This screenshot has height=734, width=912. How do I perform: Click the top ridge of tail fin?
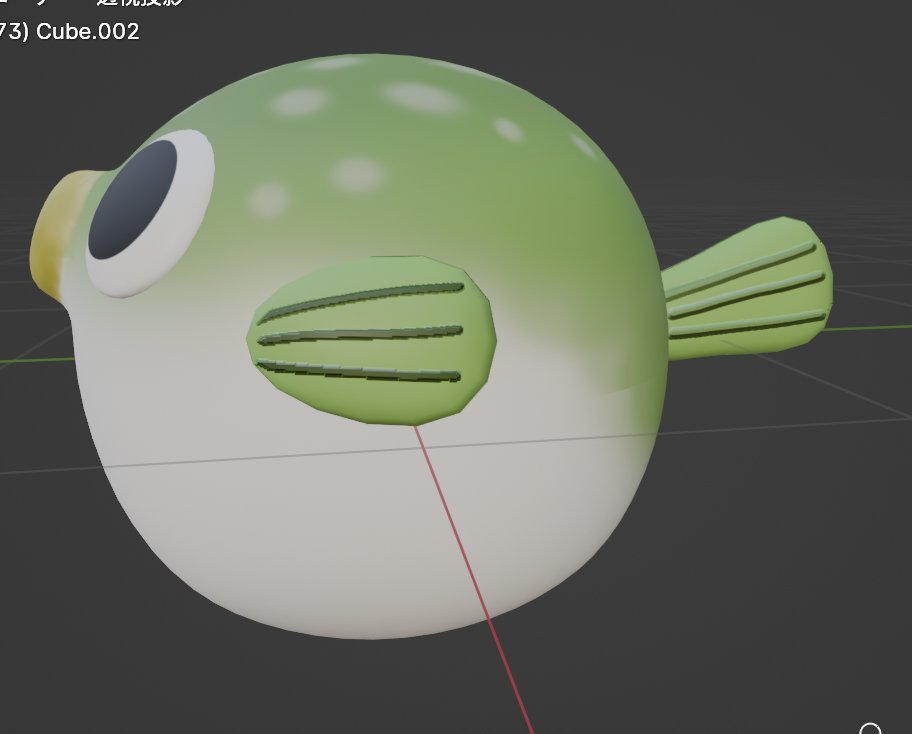(x=740, y=268)
